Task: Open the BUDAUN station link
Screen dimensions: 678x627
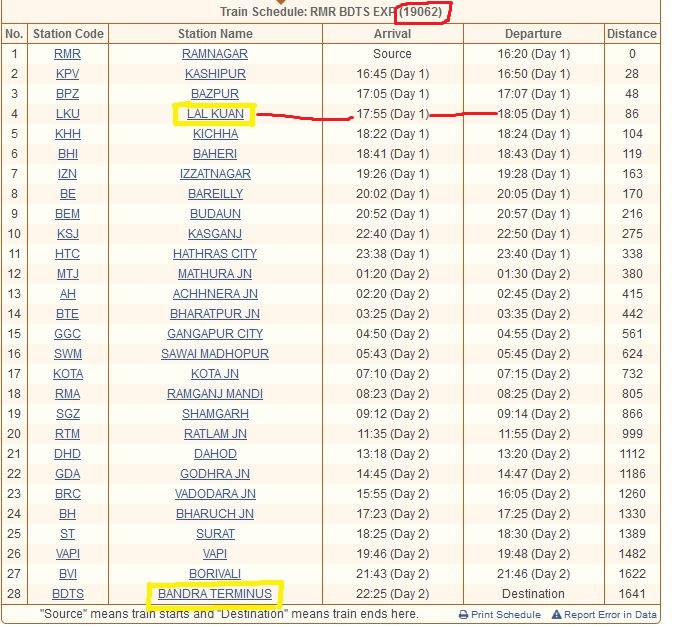Action: pos(215,214)
